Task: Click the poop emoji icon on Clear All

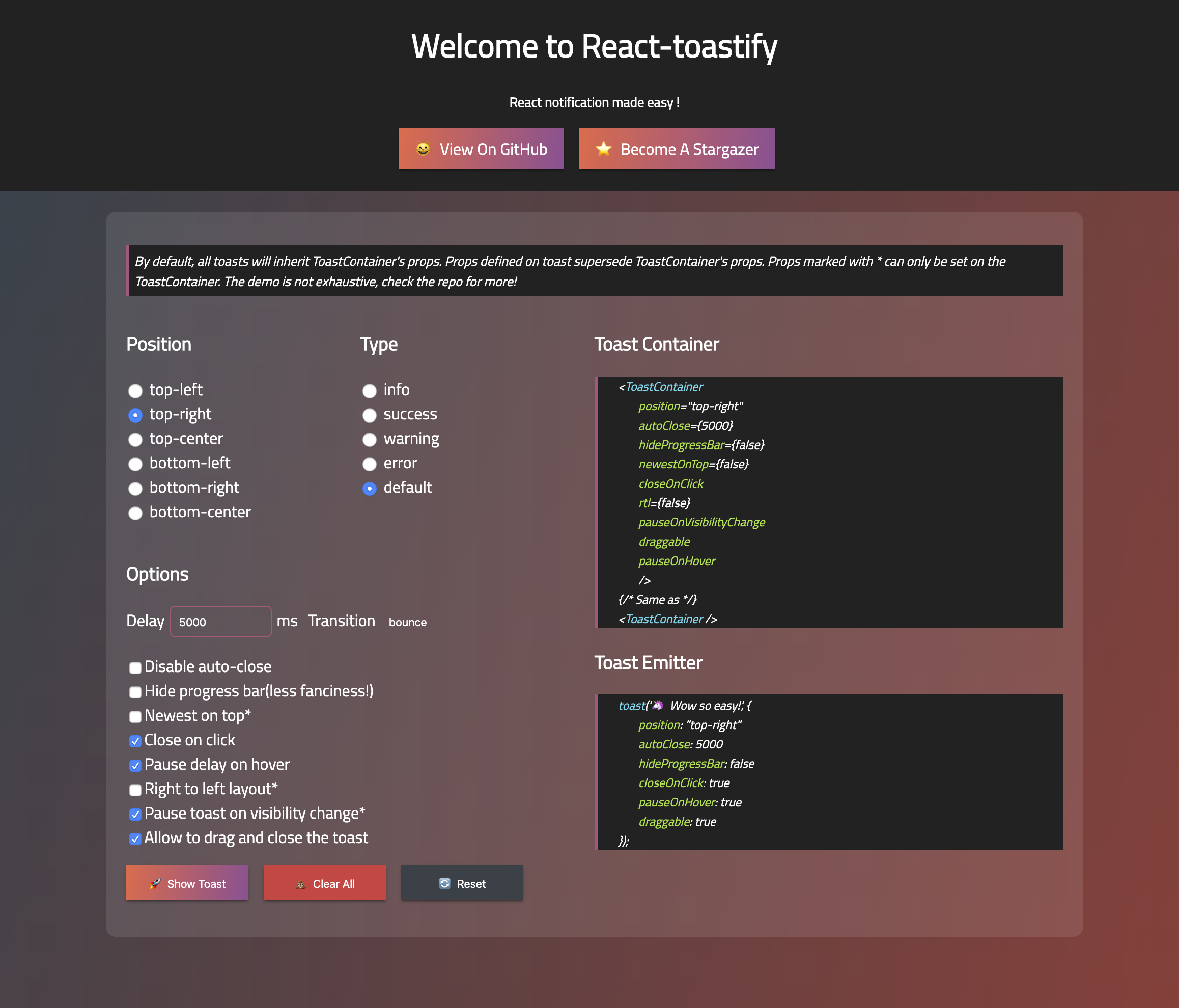Action: [x=300, y=884]
